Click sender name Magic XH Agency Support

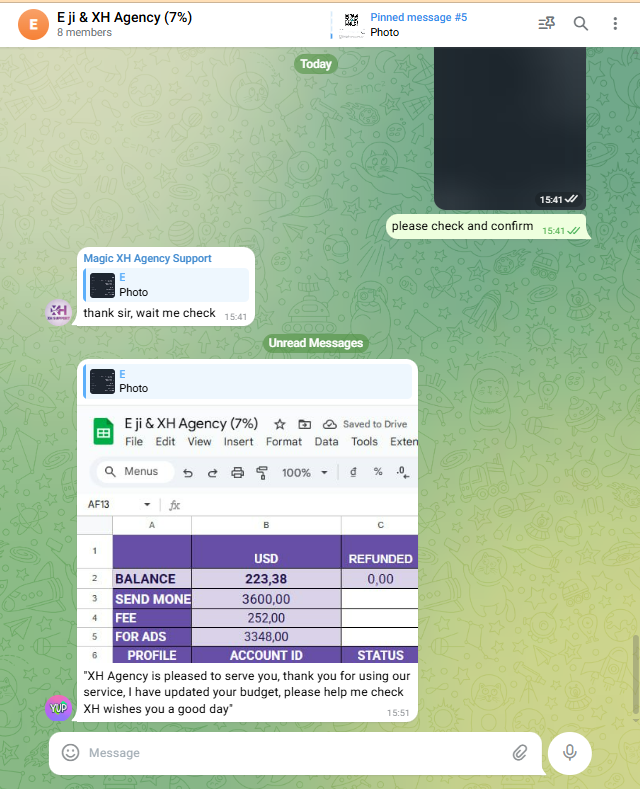pos(148,258)
